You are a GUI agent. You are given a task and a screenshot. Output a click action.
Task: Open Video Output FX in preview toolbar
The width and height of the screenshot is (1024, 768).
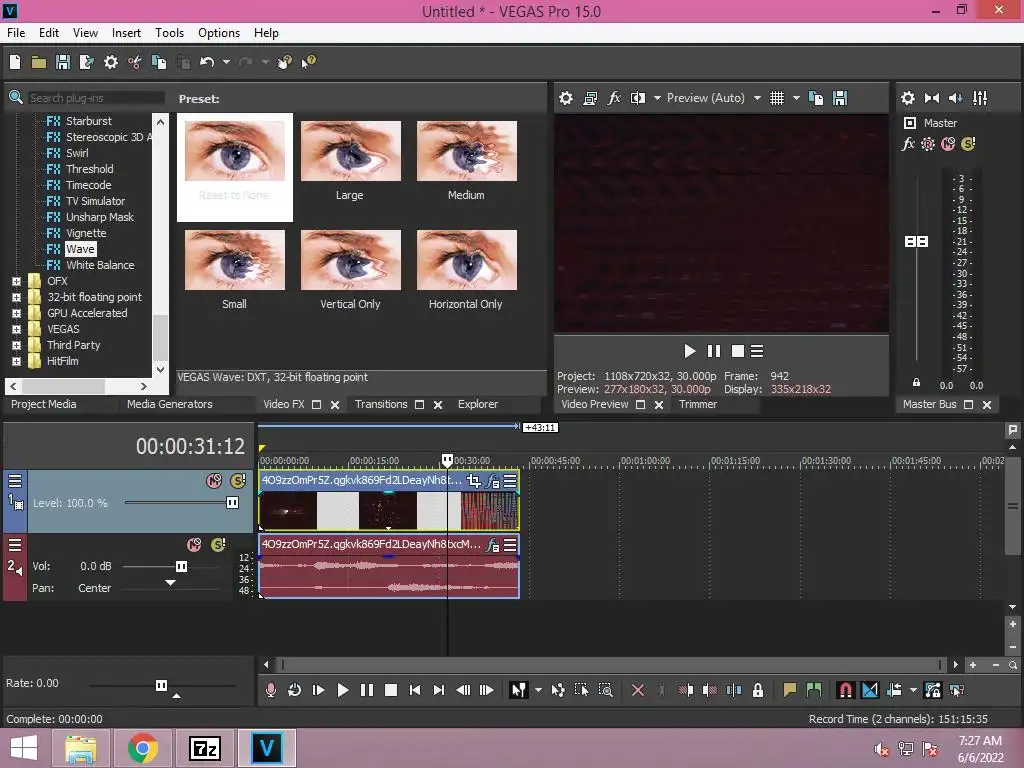point(614,98)
